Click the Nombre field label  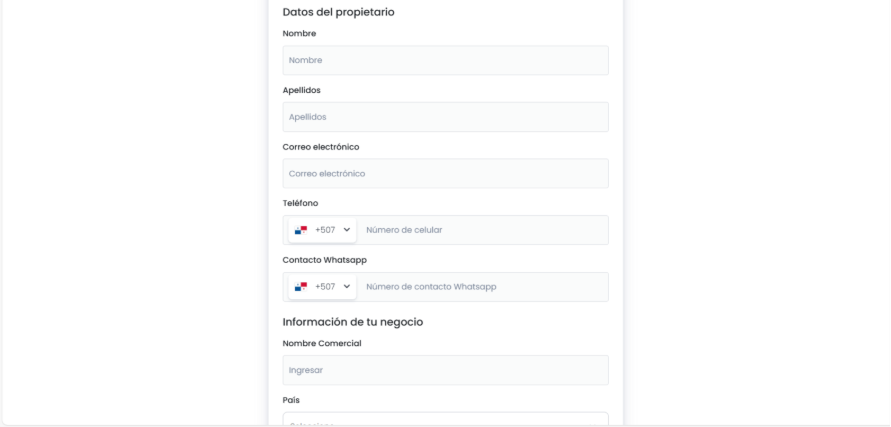tap(300, 33)
